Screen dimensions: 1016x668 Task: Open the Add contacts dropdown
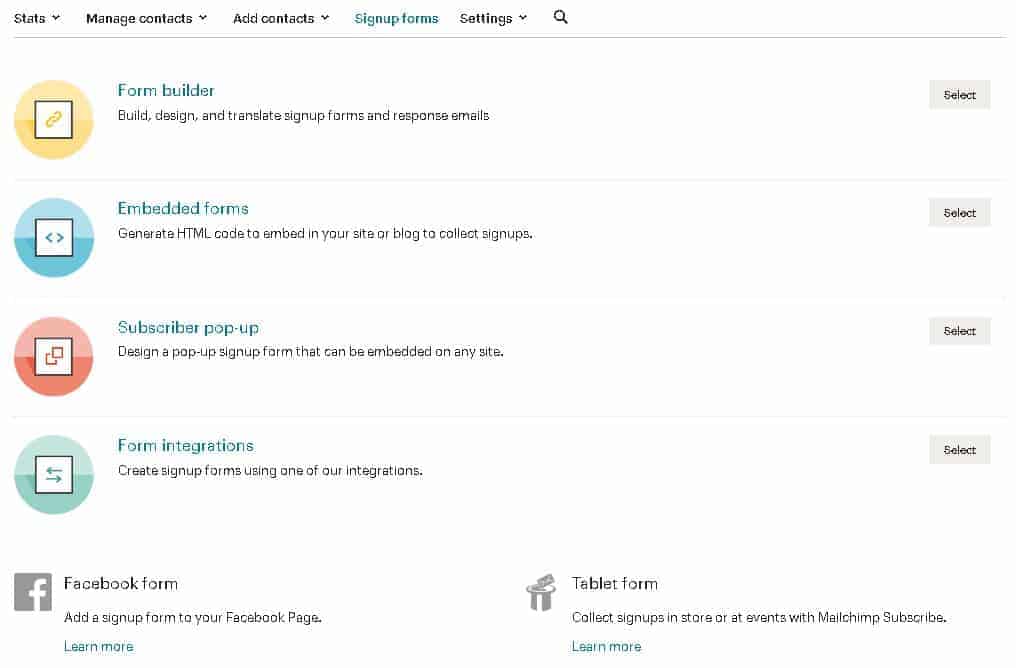pos(281,18)
